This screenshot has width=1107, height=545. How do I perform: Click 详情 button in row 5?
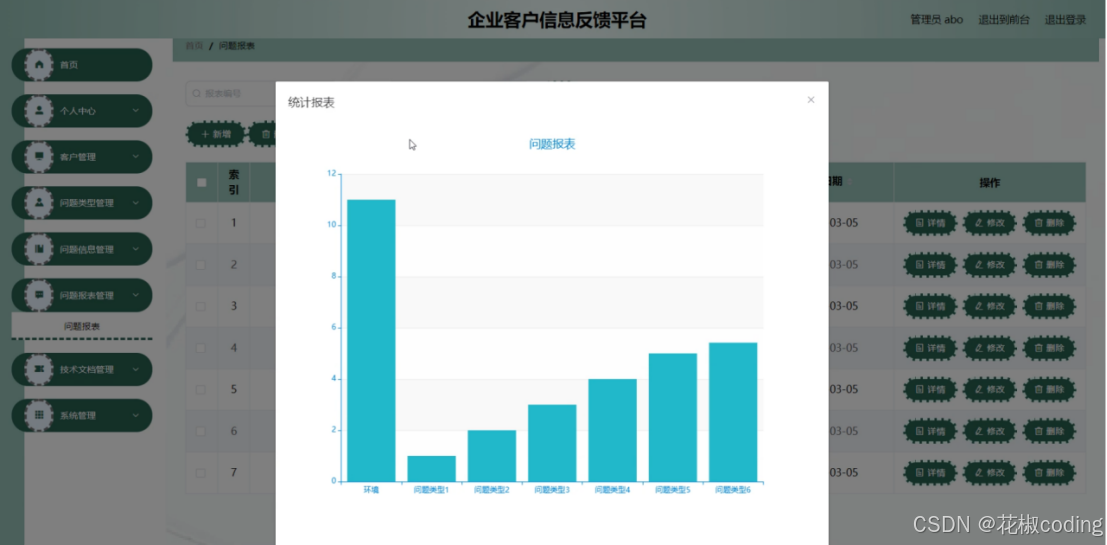point(930,390)
